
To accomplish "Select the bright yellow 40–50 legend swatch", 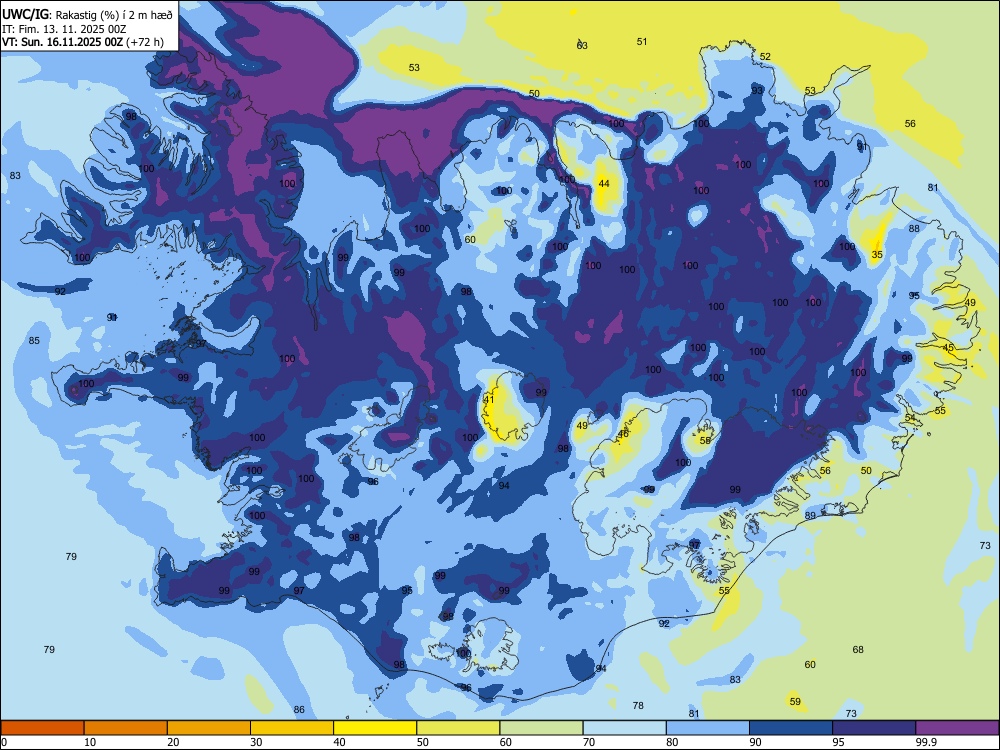I will (x=375, y=728).
